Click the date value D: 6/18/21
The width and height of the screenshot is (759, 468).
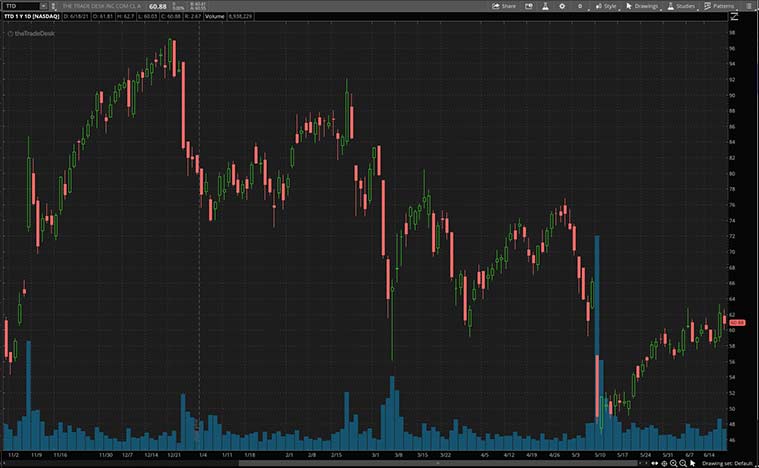point(76,16)
